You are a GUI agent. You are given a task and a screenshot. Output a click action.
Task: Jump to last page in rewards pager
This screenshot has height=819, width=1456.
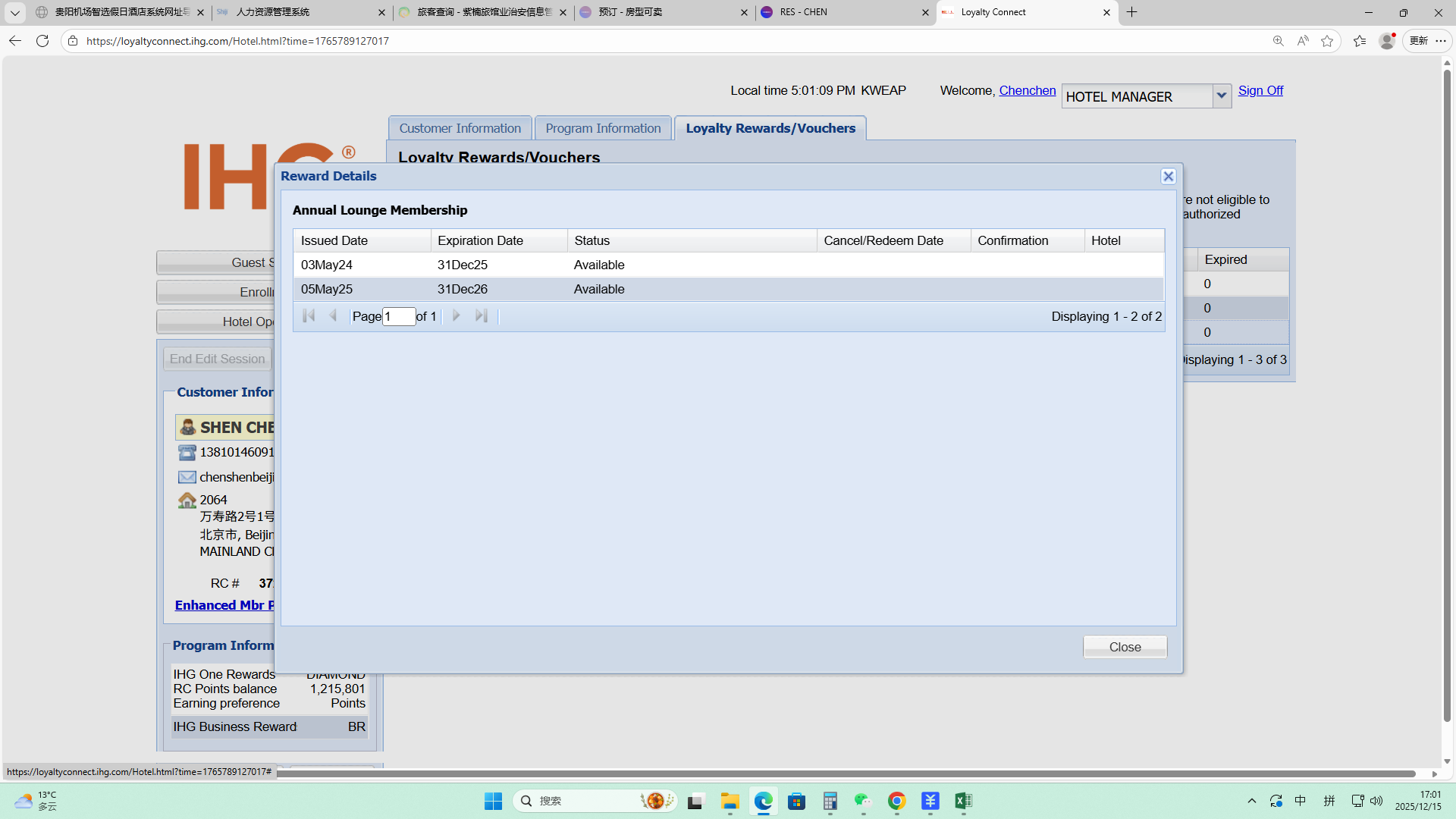point(481,315)
